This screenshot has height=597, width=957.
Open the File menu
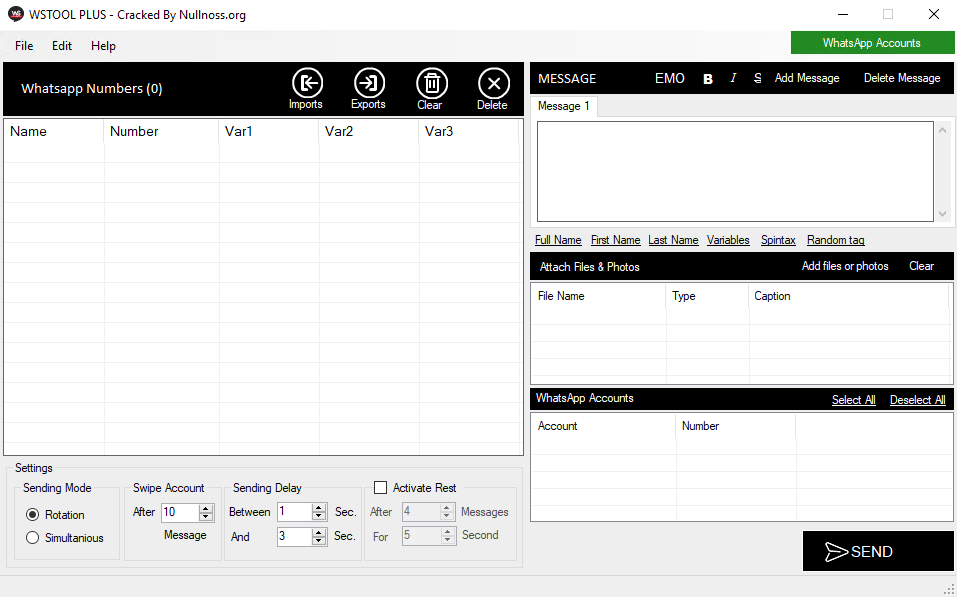(x=24, y=46)
